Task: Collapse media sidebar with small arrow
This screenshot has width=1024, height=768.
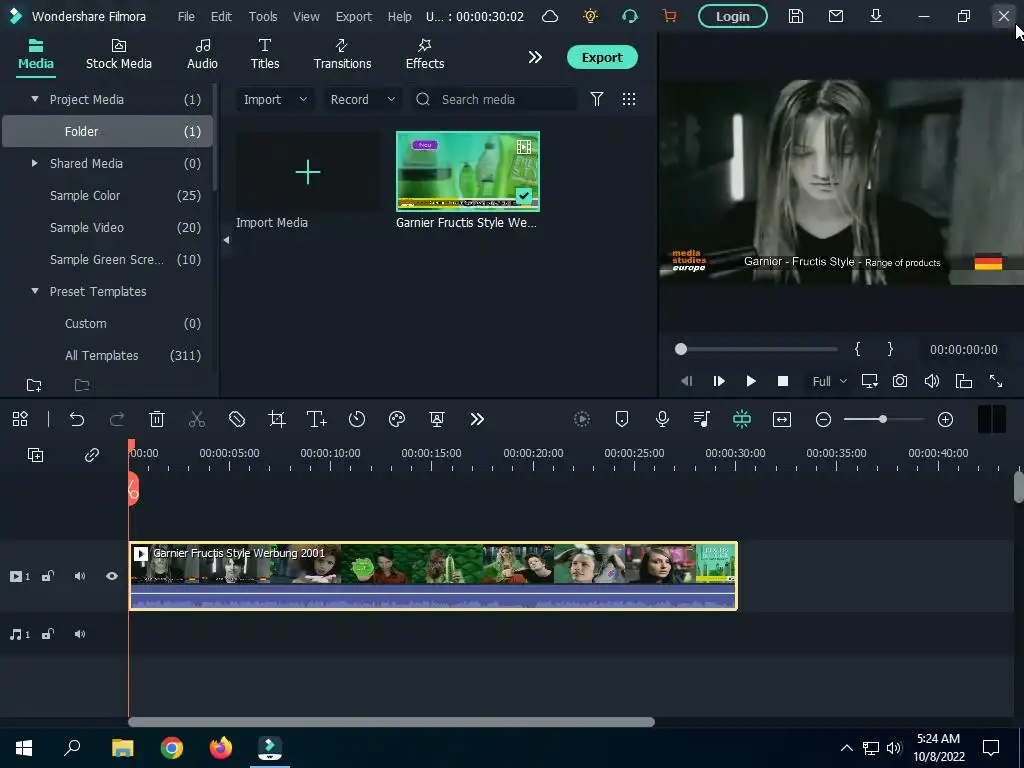Action: pyautogui.click(x=226, y=240)
